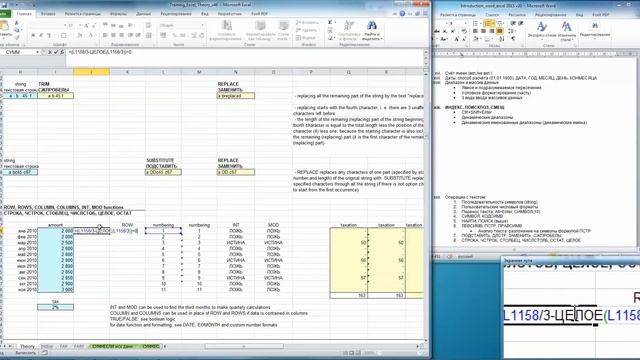This screenshot has height=360, width=640.
Task: Open Excel's Вставка ribbon tab
Action: [x=48, y=14]
